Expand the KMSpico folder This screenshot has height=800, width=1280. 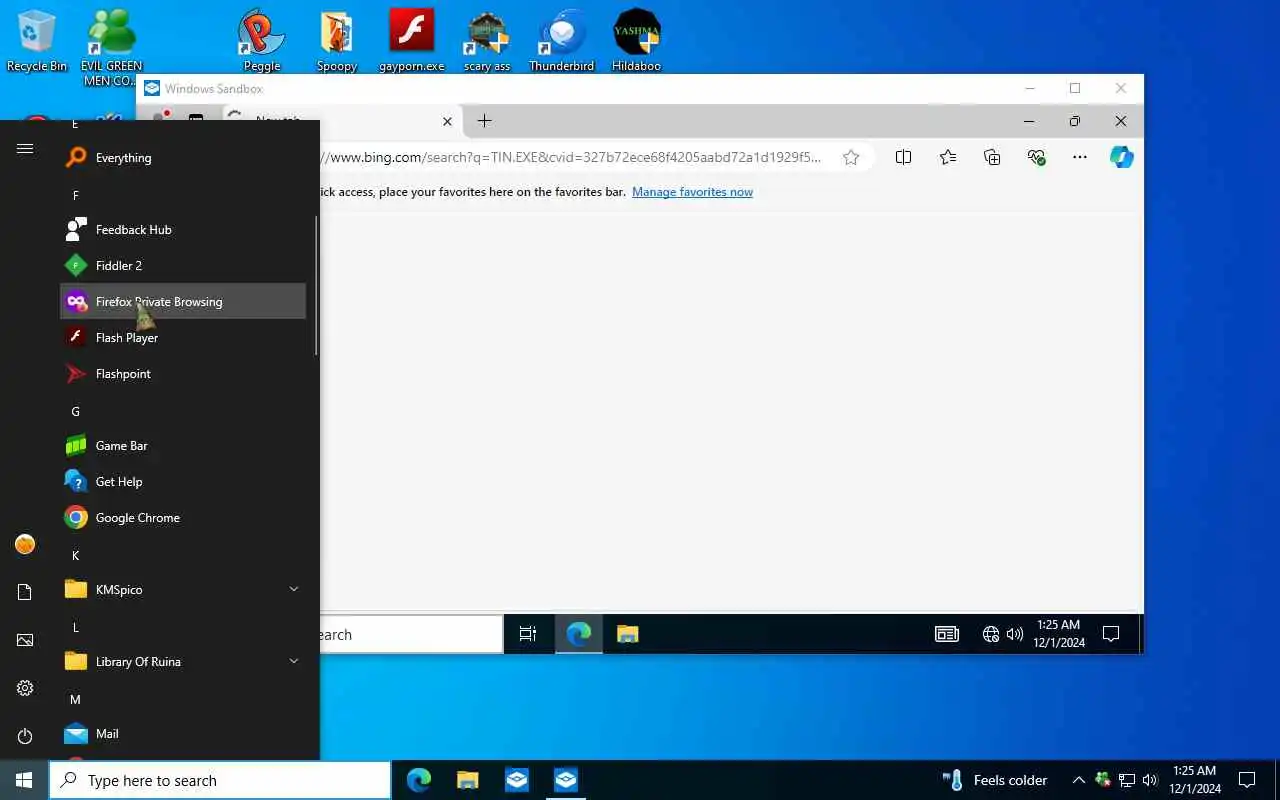(x=183, y=590)
